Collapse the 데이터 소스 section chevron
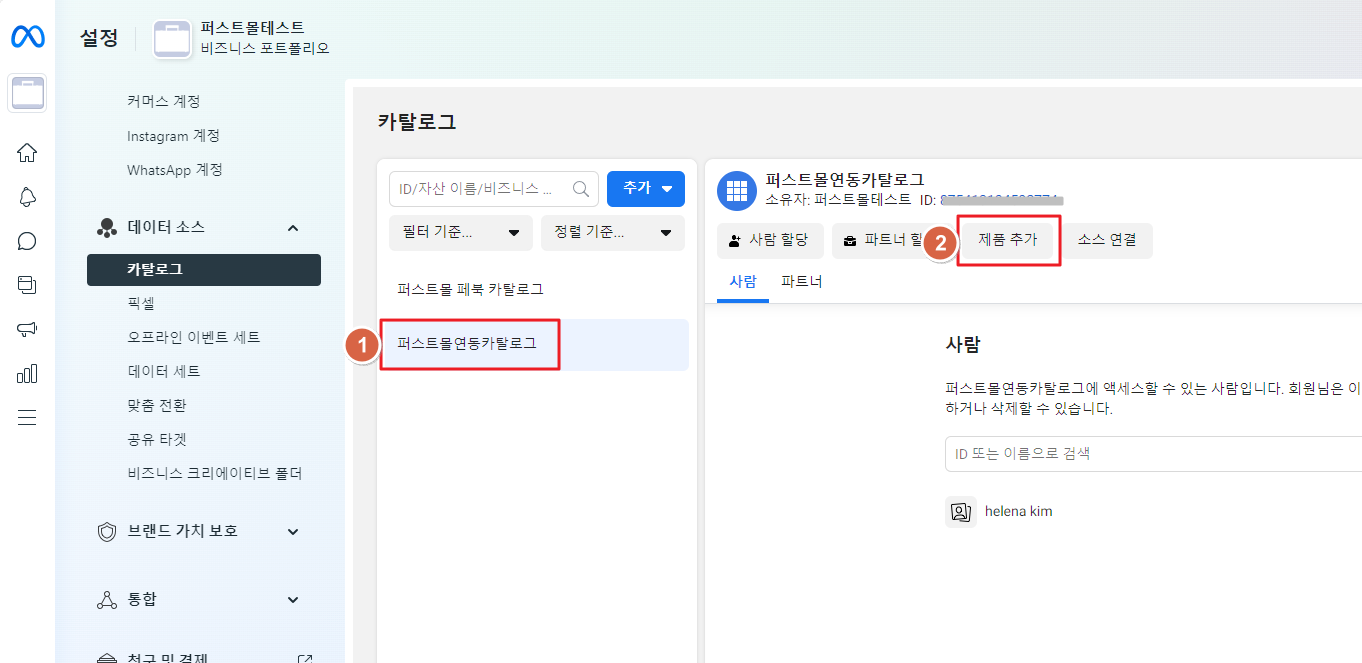 (x=293, y=228)
